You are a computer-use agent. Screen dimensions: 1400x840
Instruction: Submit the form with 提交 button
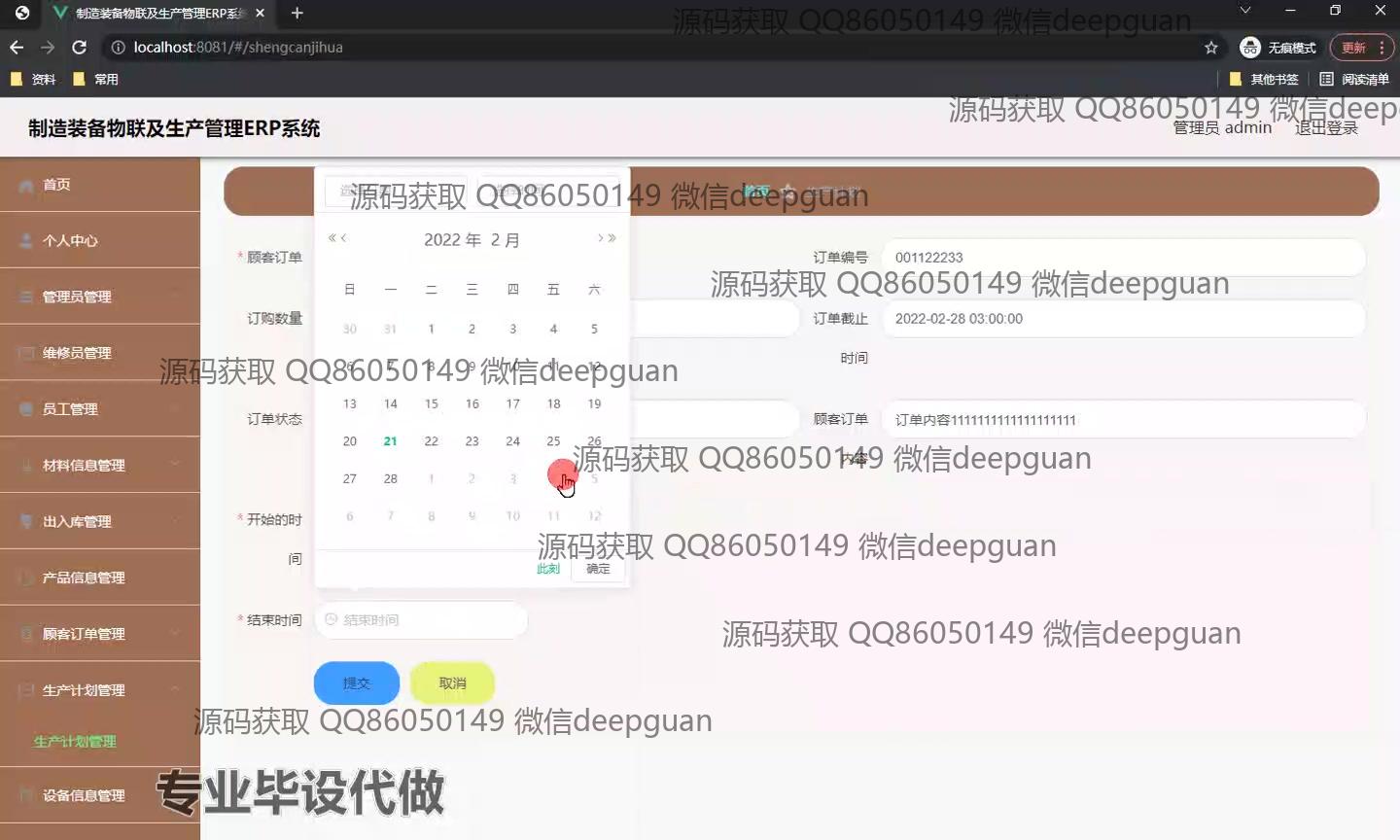pyautogui.click(x=357, y=683)
